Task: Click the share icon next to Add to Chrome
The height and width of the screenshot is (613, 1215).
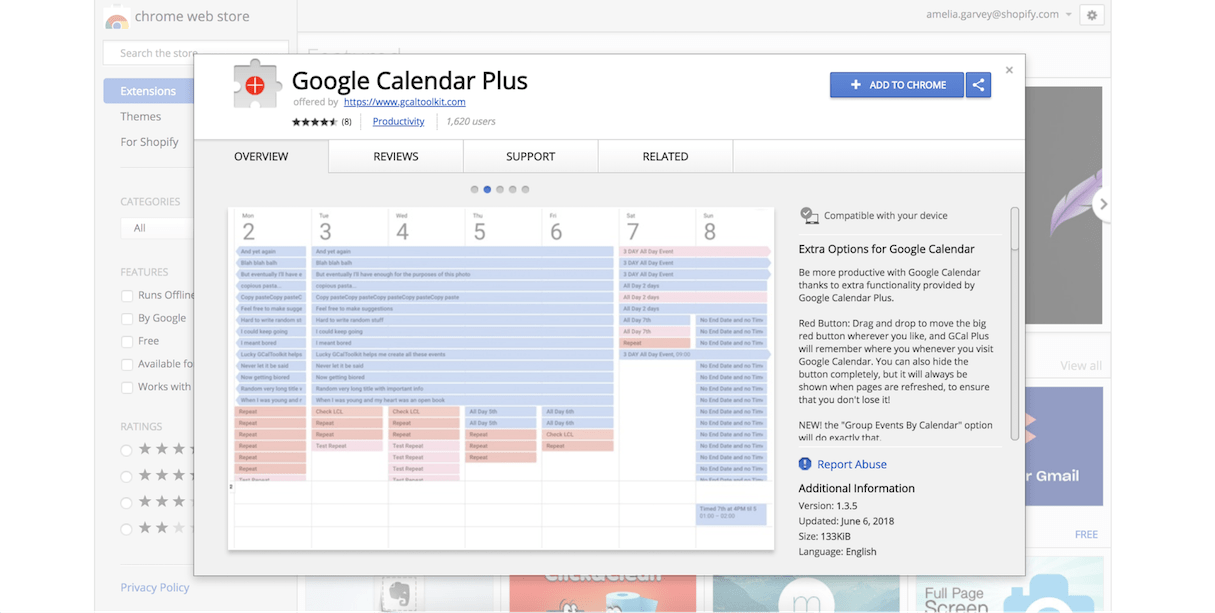Action: [979, 85]
